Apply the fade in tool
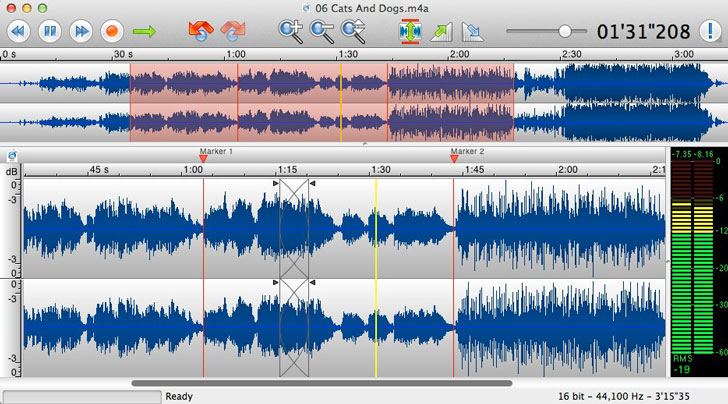The height and width of the screenshot is (404, 728). click(440, 31)
